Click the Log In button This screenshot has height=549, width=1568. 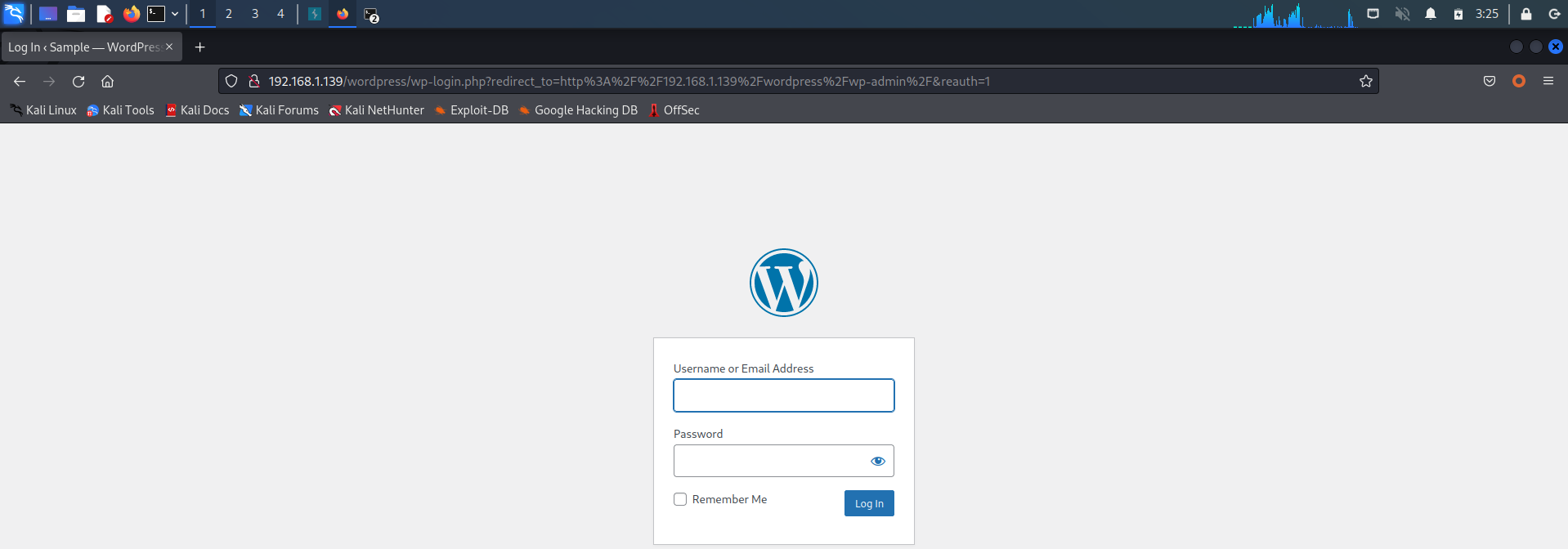point(869,503)
